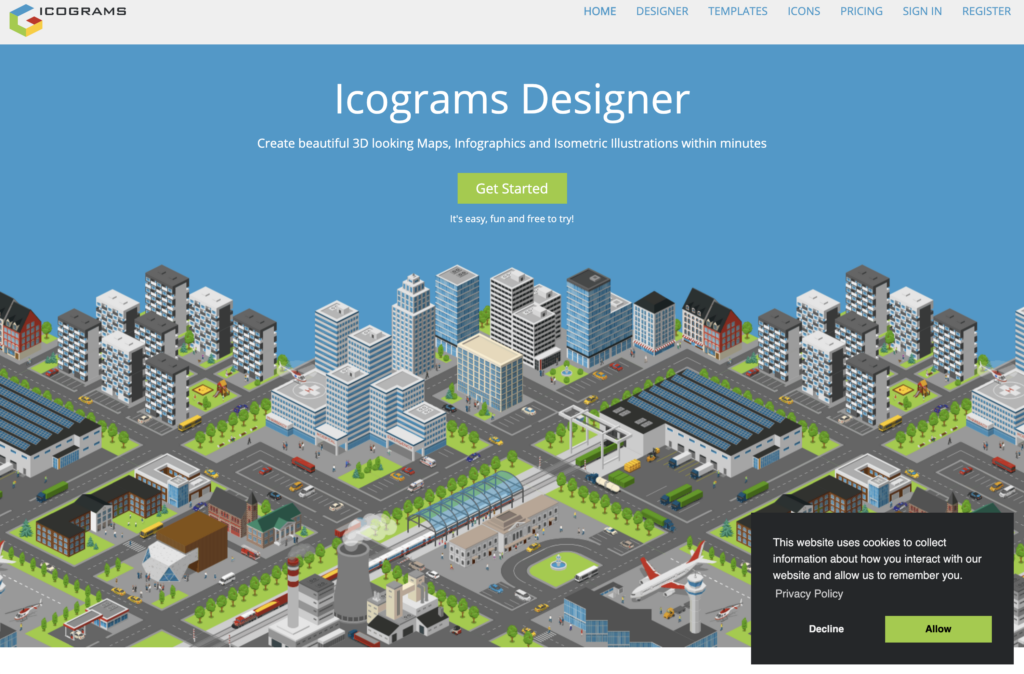Viewport: 1024px width, 674px height.
Task: View the PRICING page
Action: 861,12
